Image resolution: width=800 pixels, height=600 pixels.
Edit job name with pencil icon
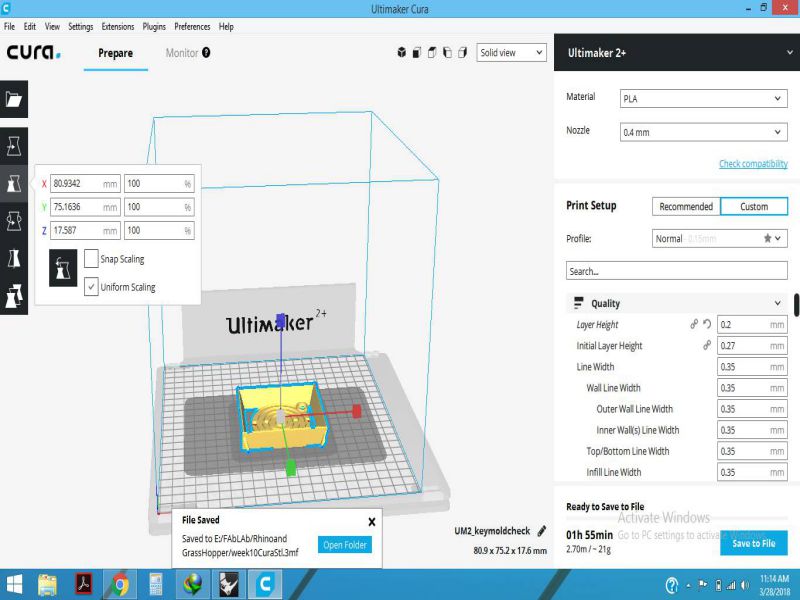pos(542,531)
